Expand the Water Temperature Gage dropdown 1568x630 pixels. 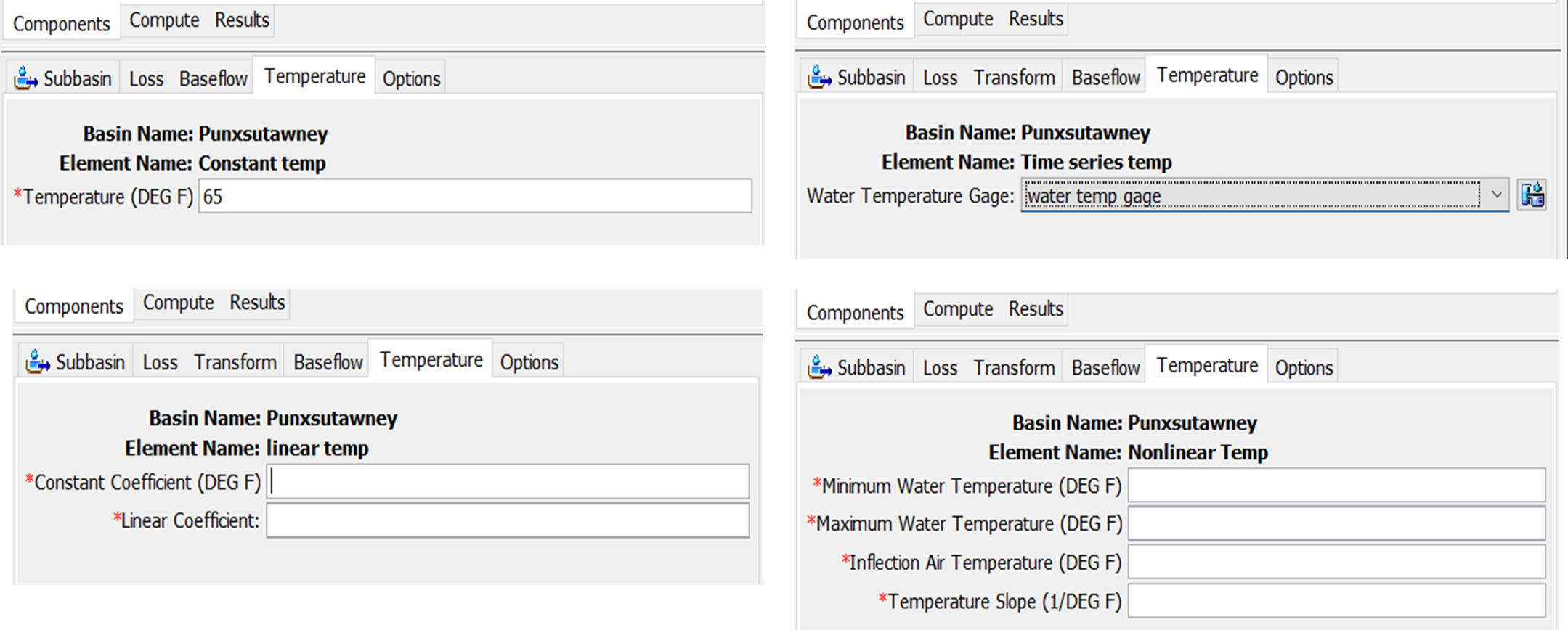[1496, 195]
